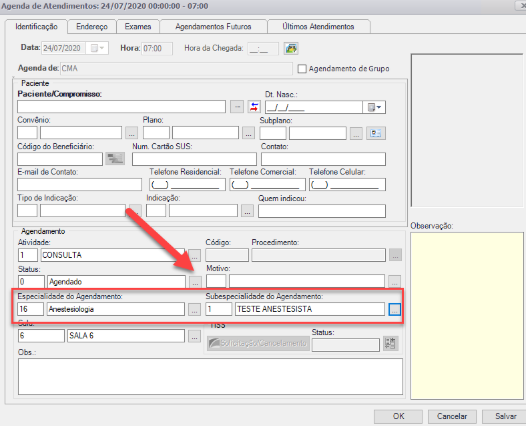Viewport: 526px width, 426px height.
Task: Open Subplano lookup ellipsis button
Action: (x=356, y=133)
